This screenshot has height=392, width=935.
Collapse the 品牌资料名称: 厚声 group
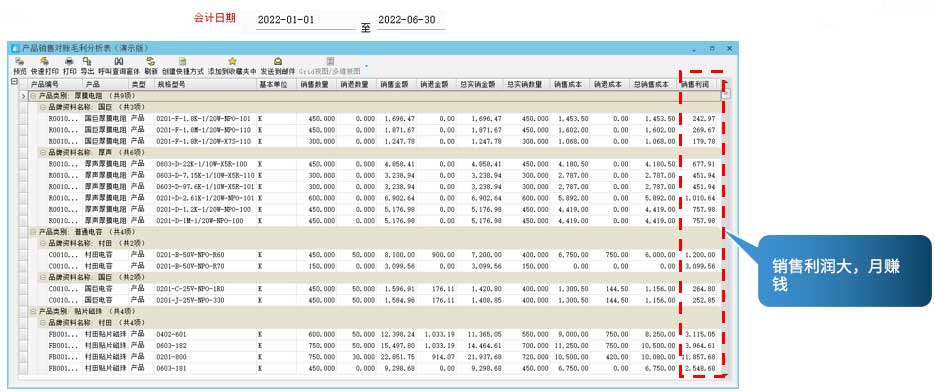point(42,152)
